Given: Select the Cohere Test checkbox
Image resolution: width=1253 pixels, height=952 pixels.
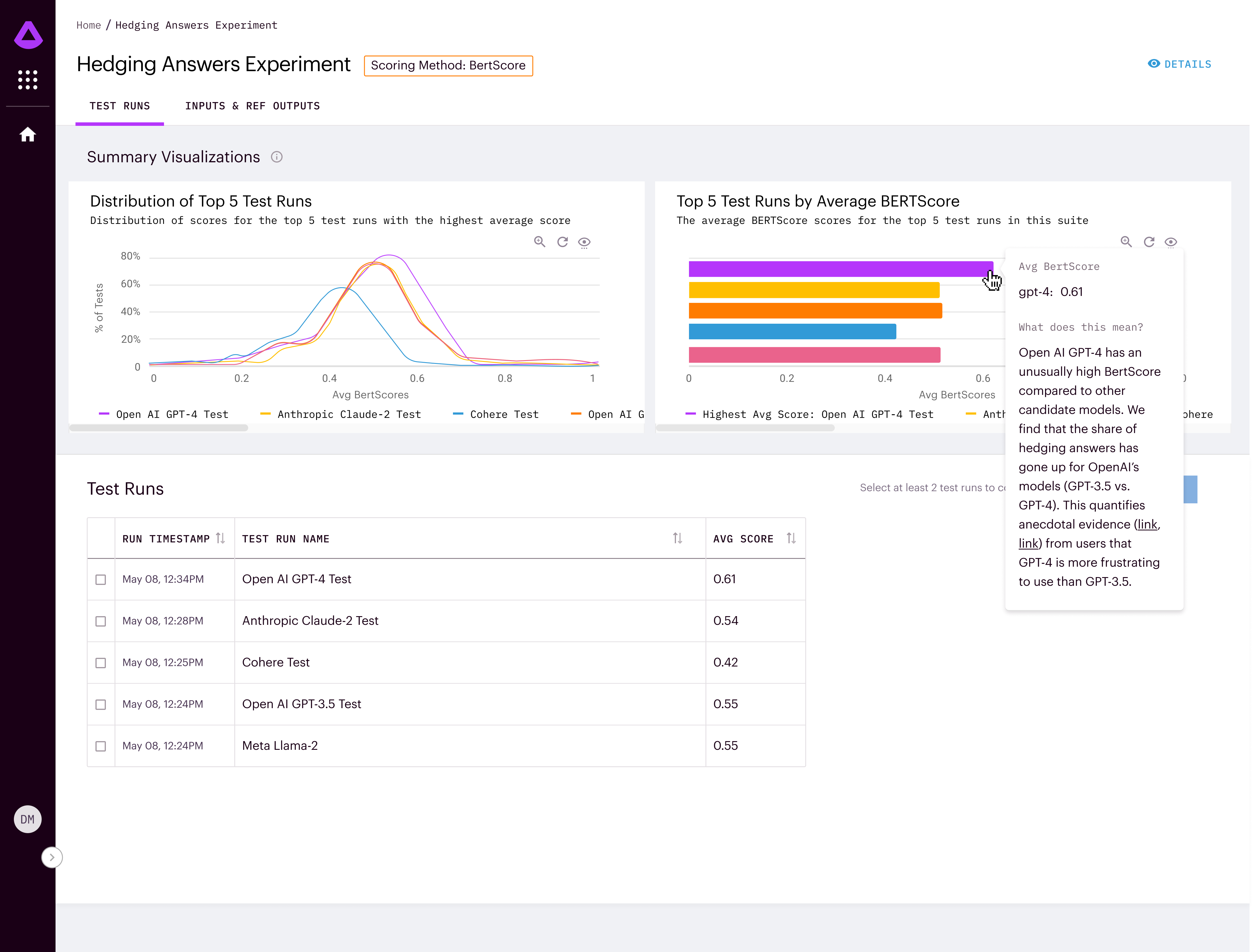Looking at the screenshot, I should pyautogui.click(x=101, y=662).
